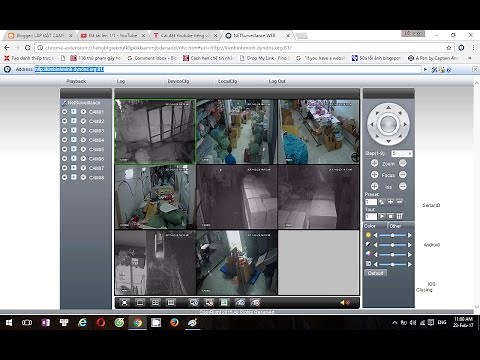Toggle the CAM01 main stream circle icon

click(x=64, y=112)
